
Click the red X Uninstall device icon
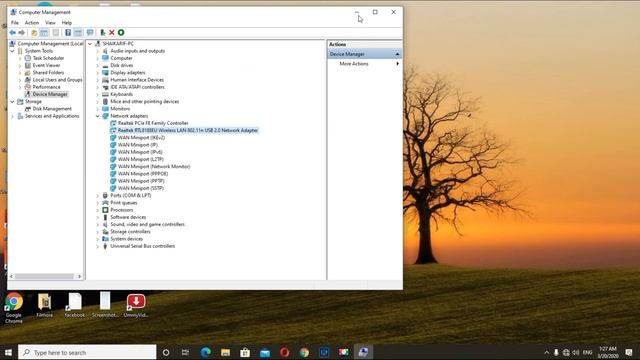coord(112,33)
